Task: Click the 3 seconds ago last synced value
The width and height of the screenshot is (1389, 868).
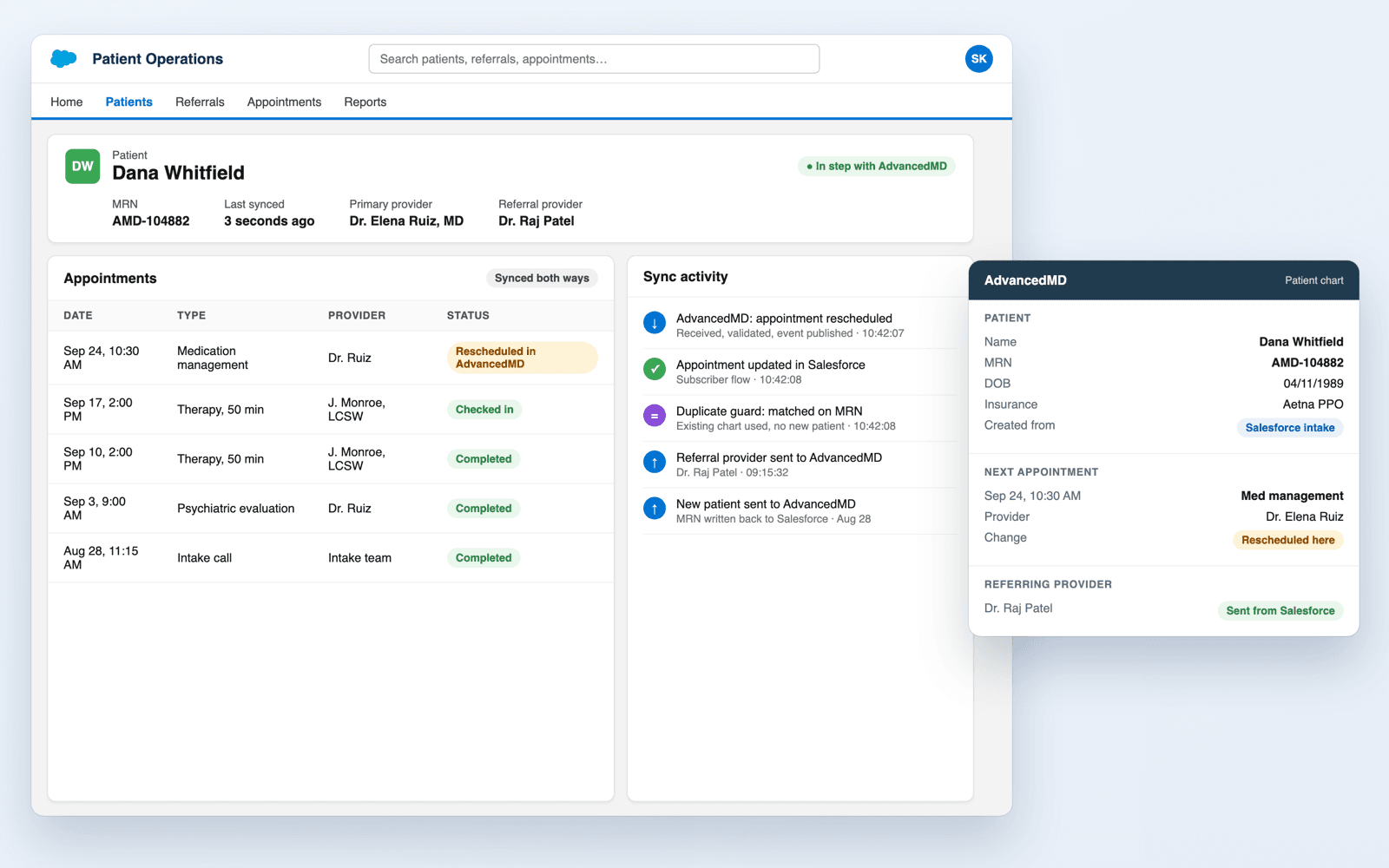Action: pyautogui.click(x=269, y=221)
